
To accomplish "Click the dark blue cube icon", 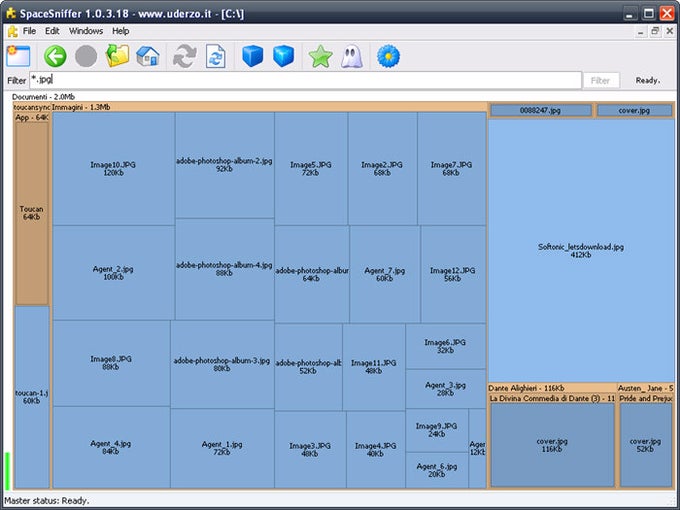I will click(252, 56).
